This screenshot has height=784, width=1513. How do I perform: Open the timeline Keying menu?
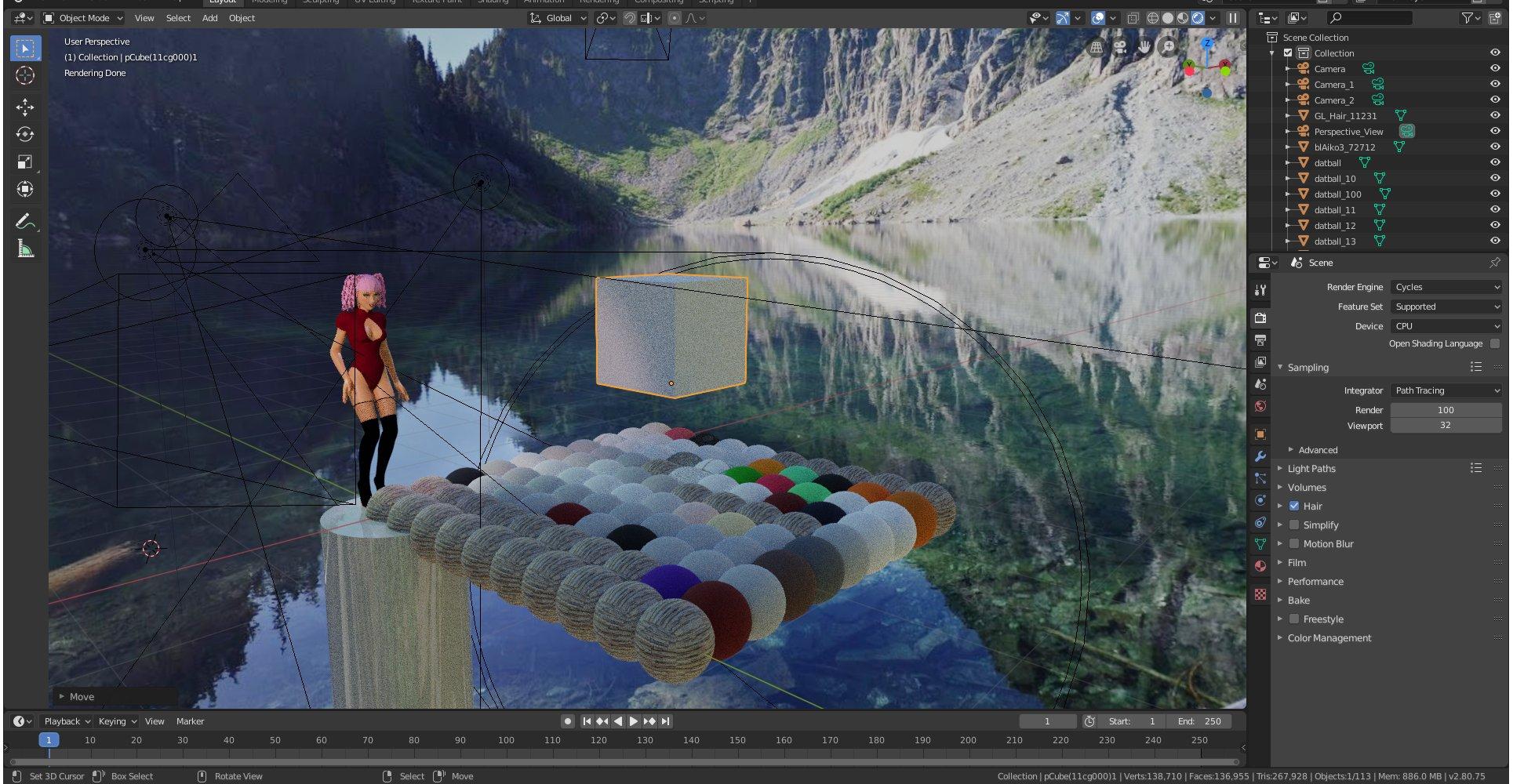pos(117,721)
